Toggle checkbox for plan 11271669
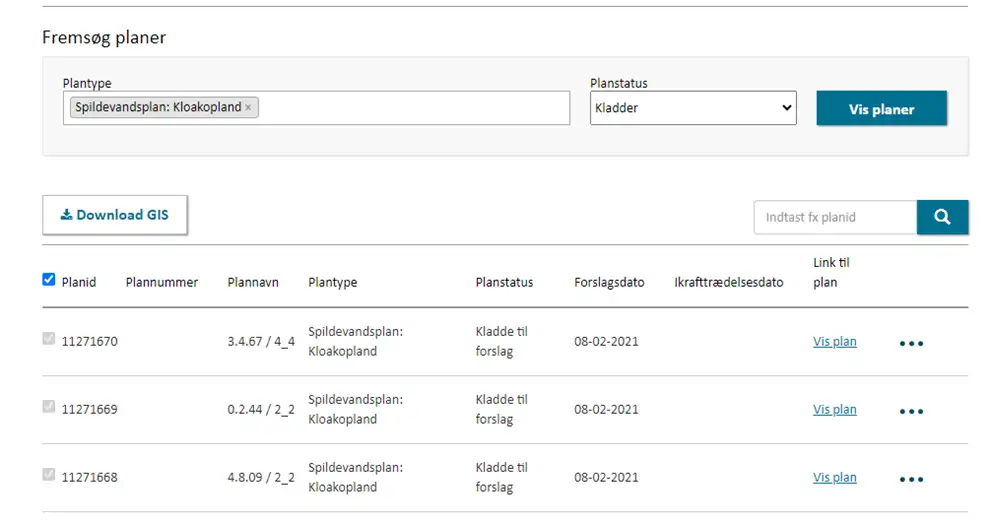 click(49, 407)
